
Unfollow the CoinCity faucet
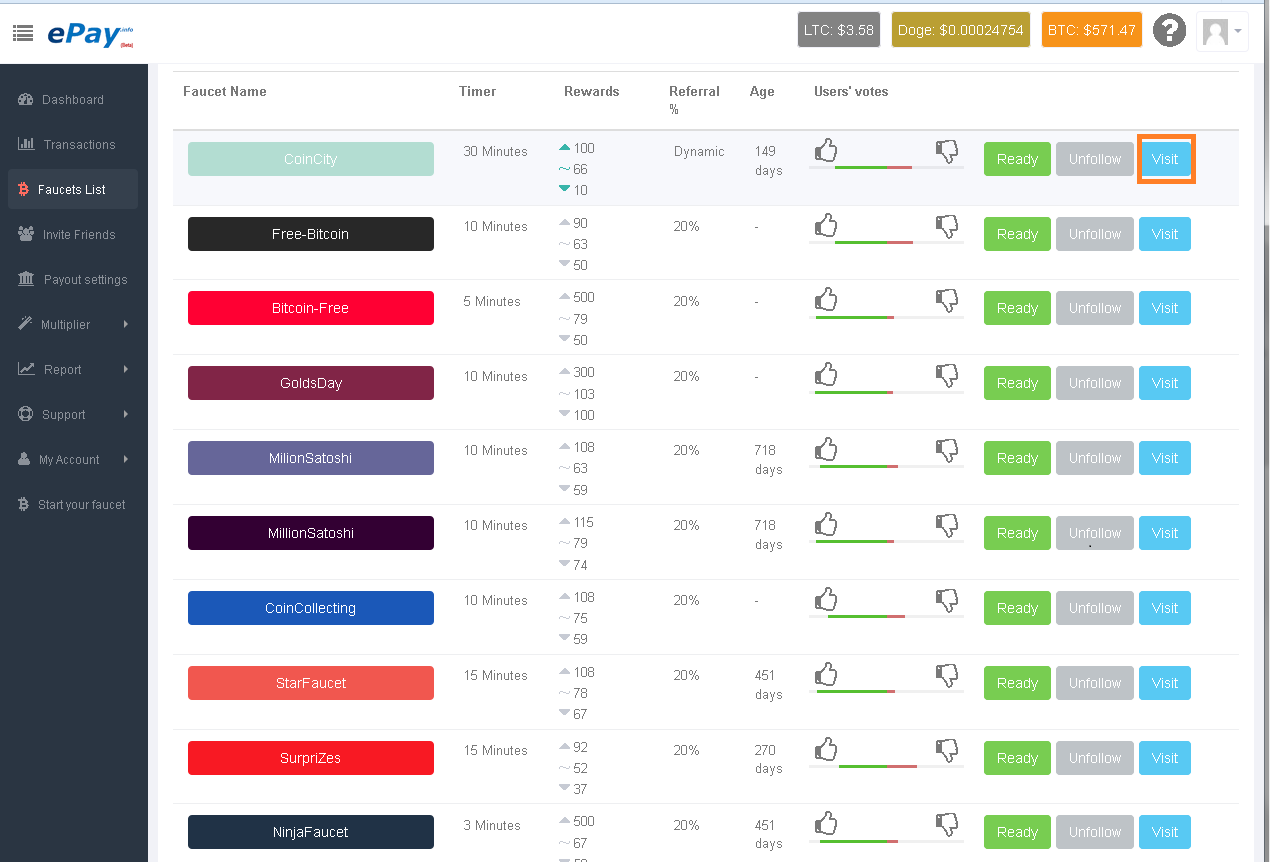coord(1095,159)
